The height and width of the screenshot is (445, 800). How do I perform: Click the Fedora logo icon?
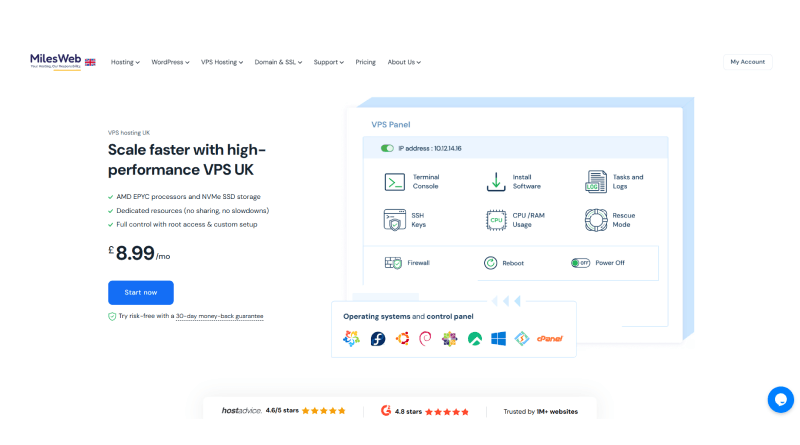coord(378,338)
